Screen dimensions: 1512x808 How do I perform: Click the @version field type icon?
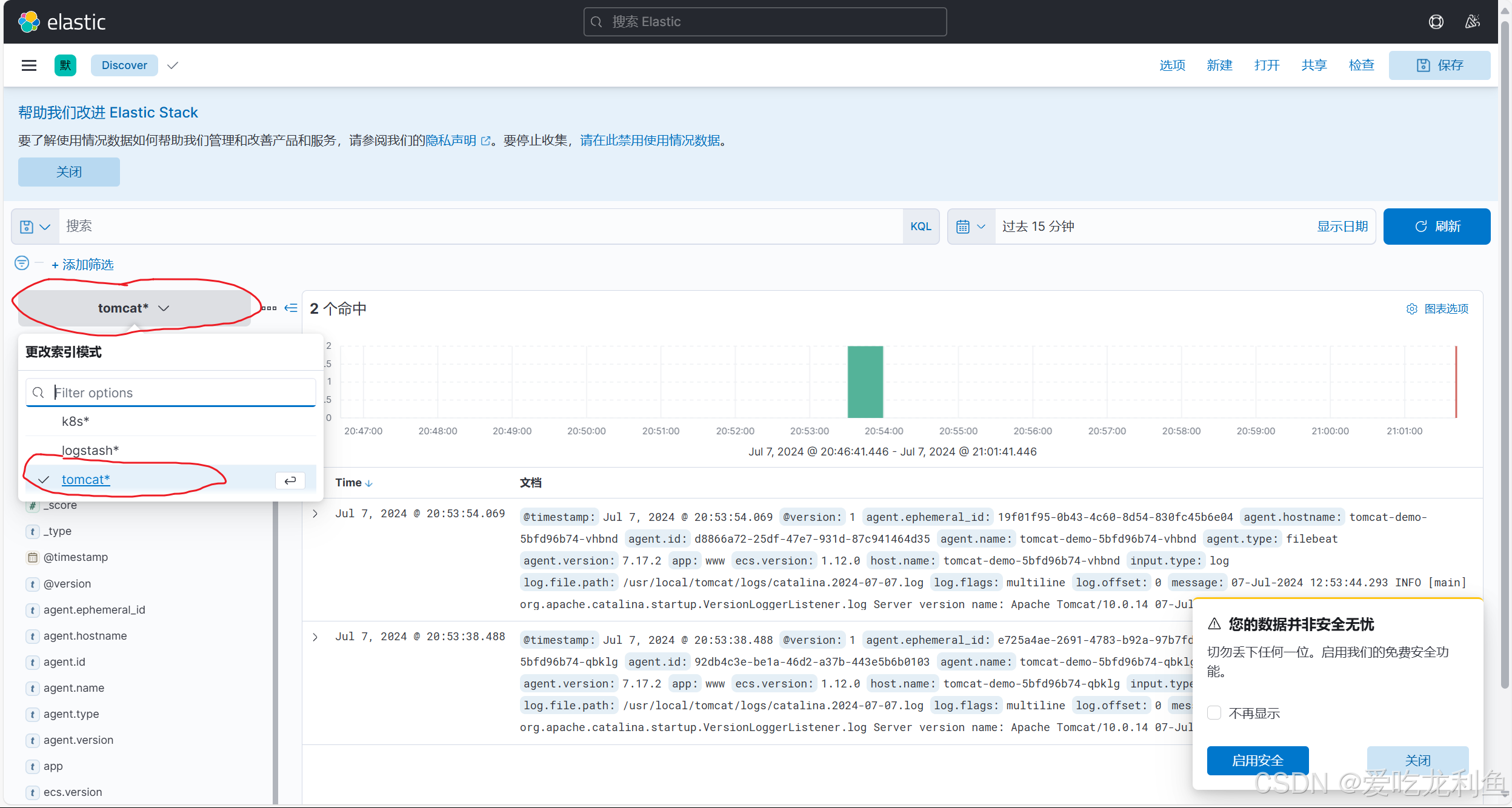tap(33, 584)
